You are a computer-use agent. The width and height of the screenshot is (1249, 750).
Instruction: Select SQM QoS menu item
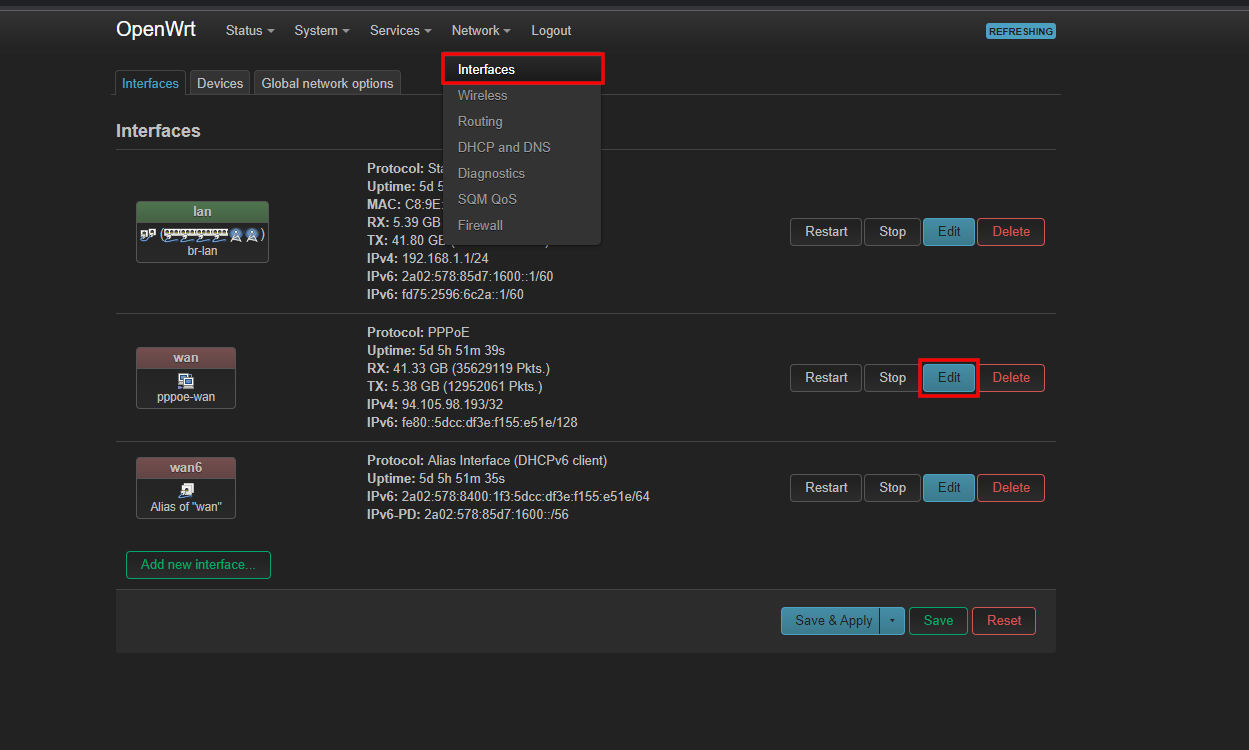point(487,199)
